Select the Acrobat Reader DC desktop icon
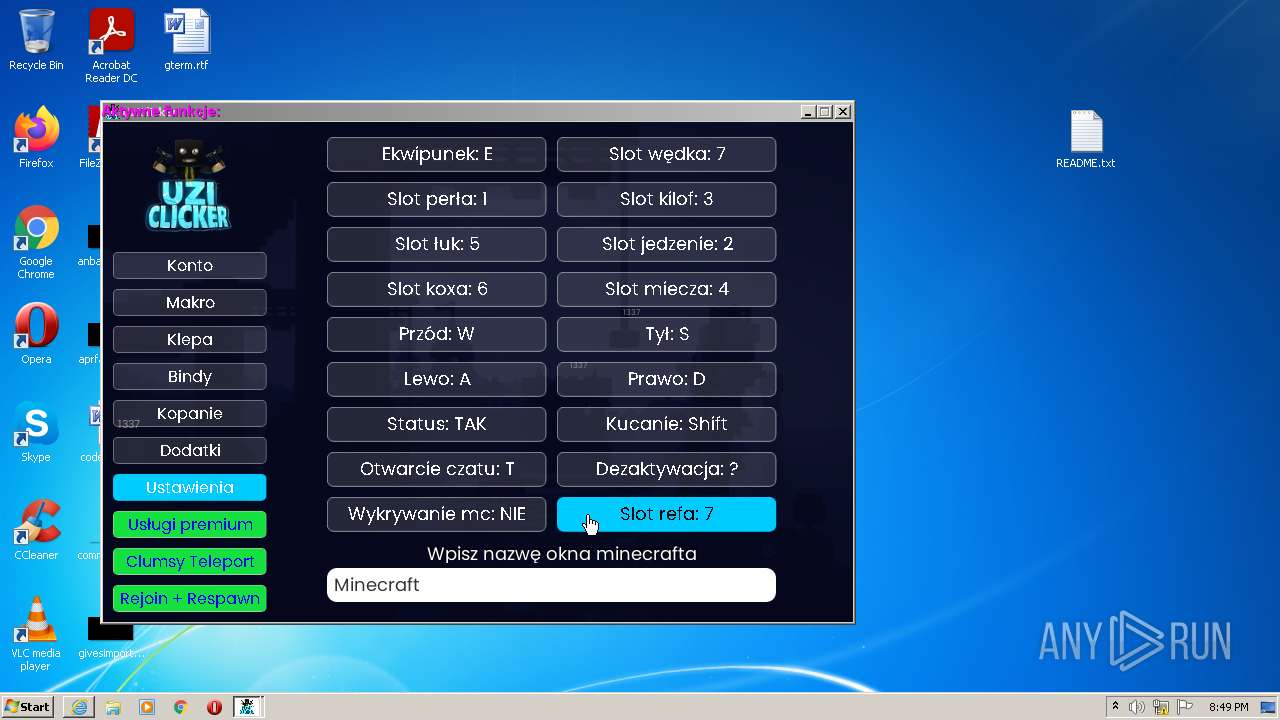 pos(111,46)
